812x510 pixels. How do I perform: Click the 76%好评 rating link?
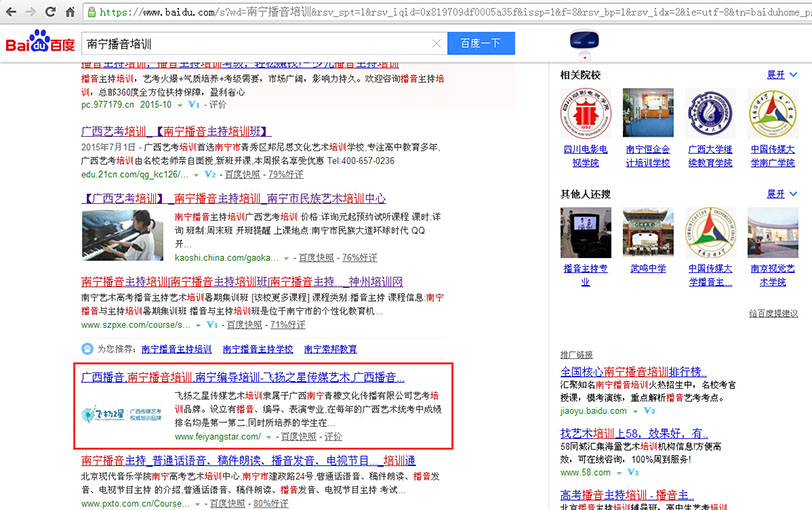point(359,257)
